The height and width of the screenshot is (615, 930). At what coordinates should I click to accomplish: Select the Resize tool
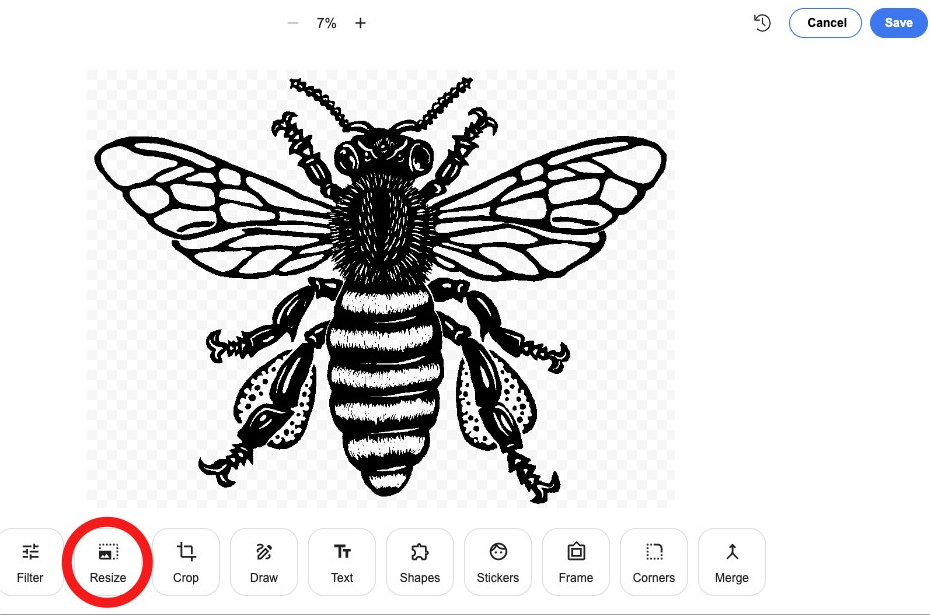pos(108,562)
